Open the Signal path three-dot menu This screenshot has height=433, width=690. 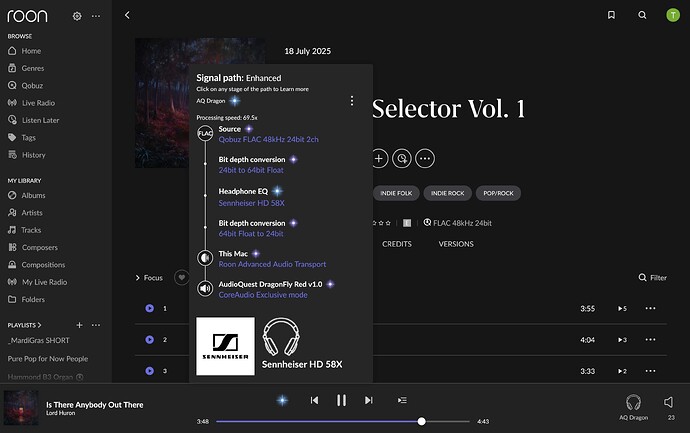tap(351, 101)
